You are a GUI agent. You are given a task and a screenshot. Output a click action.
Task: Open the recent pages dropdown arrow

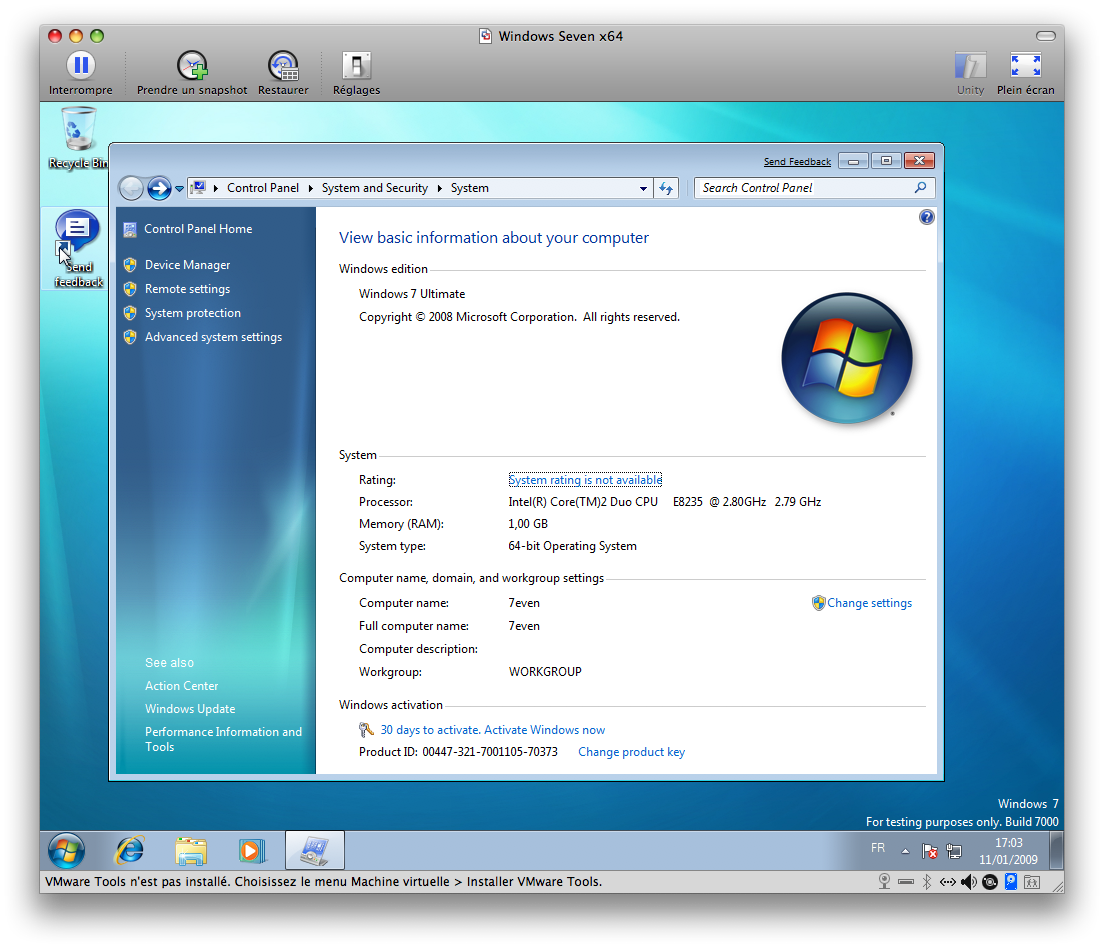coord(180,189)
